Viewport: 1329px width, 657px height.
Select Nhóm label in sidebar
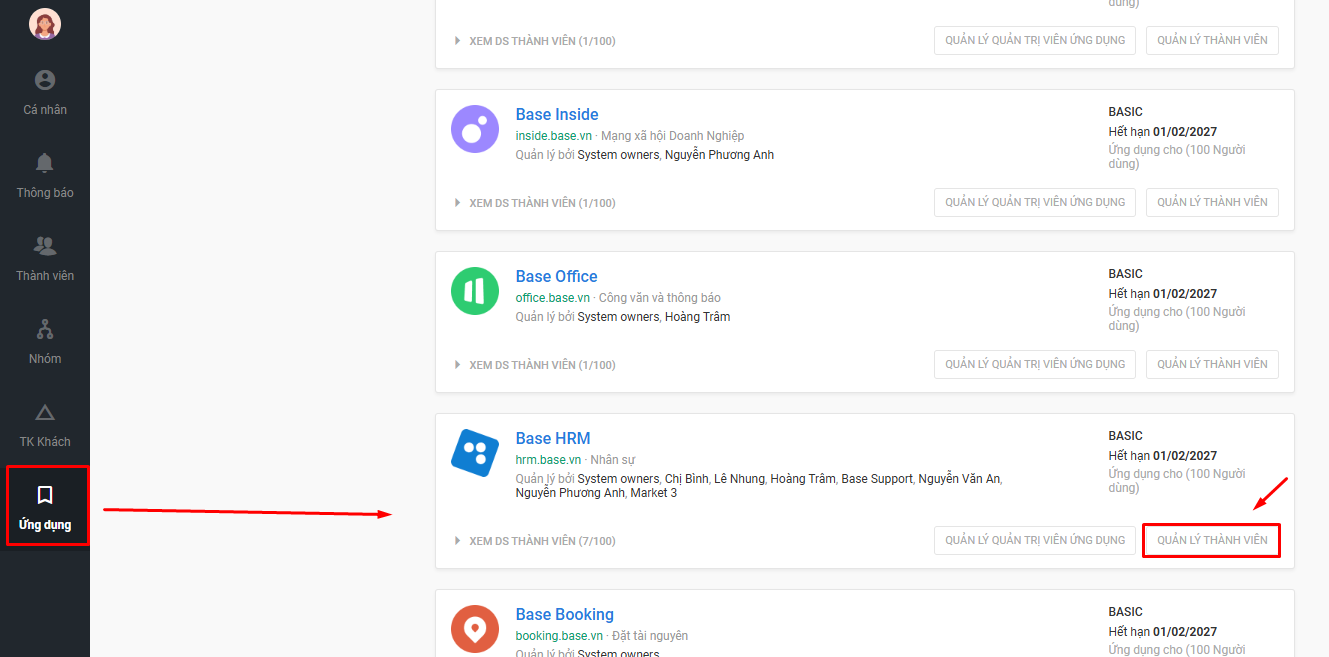pos(45,359)
